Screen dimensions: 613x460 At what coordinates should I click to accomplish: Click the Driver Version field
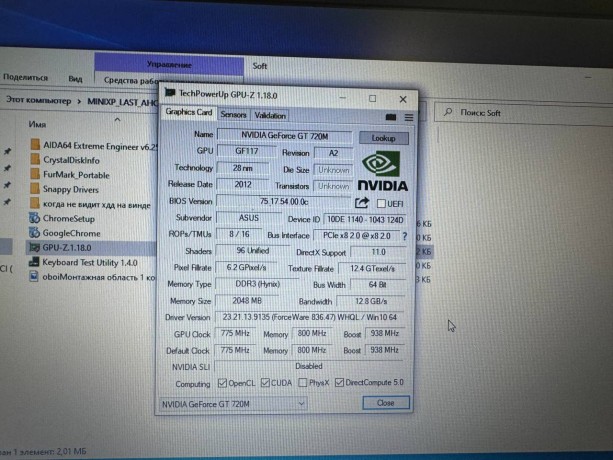pos(310,317)
